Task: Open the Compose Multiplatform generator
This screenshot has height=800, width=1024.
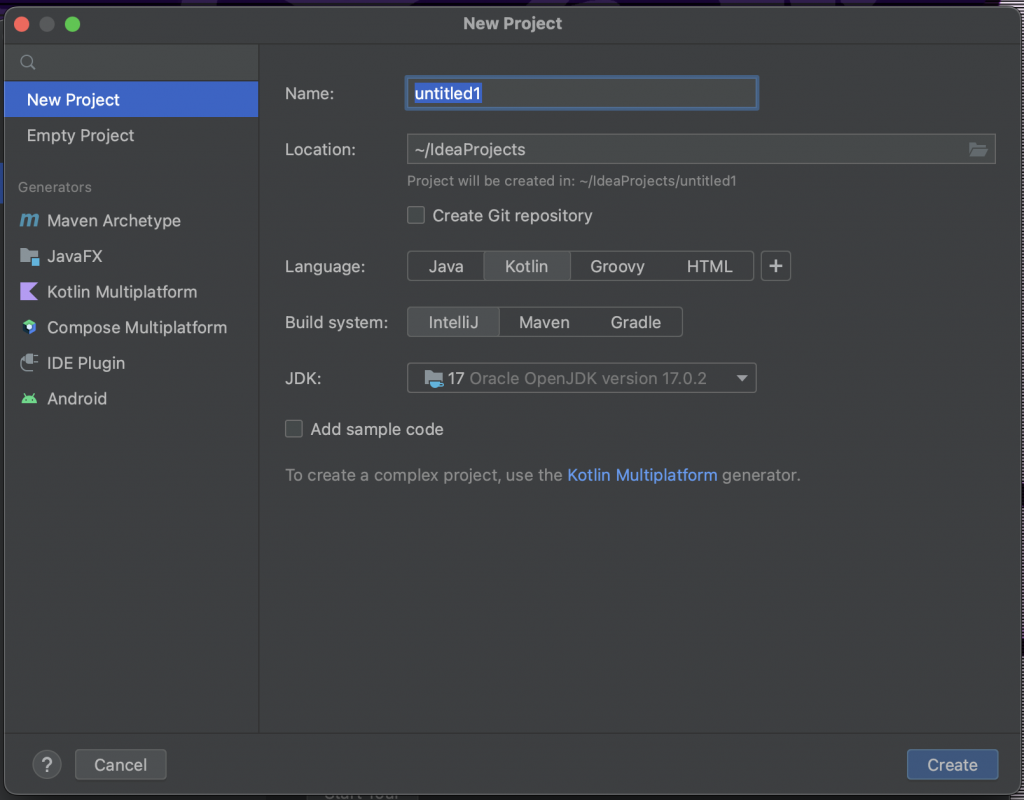Action: coord(131,327)
